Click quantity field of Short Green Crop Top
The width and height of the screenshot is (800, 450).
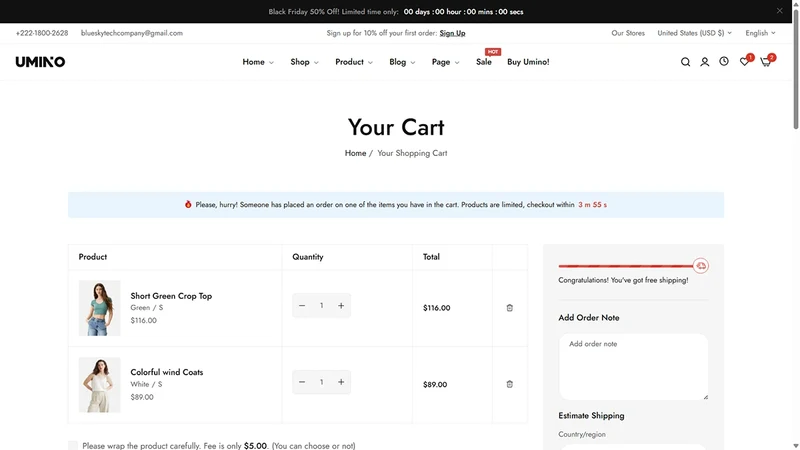(321, 306)
